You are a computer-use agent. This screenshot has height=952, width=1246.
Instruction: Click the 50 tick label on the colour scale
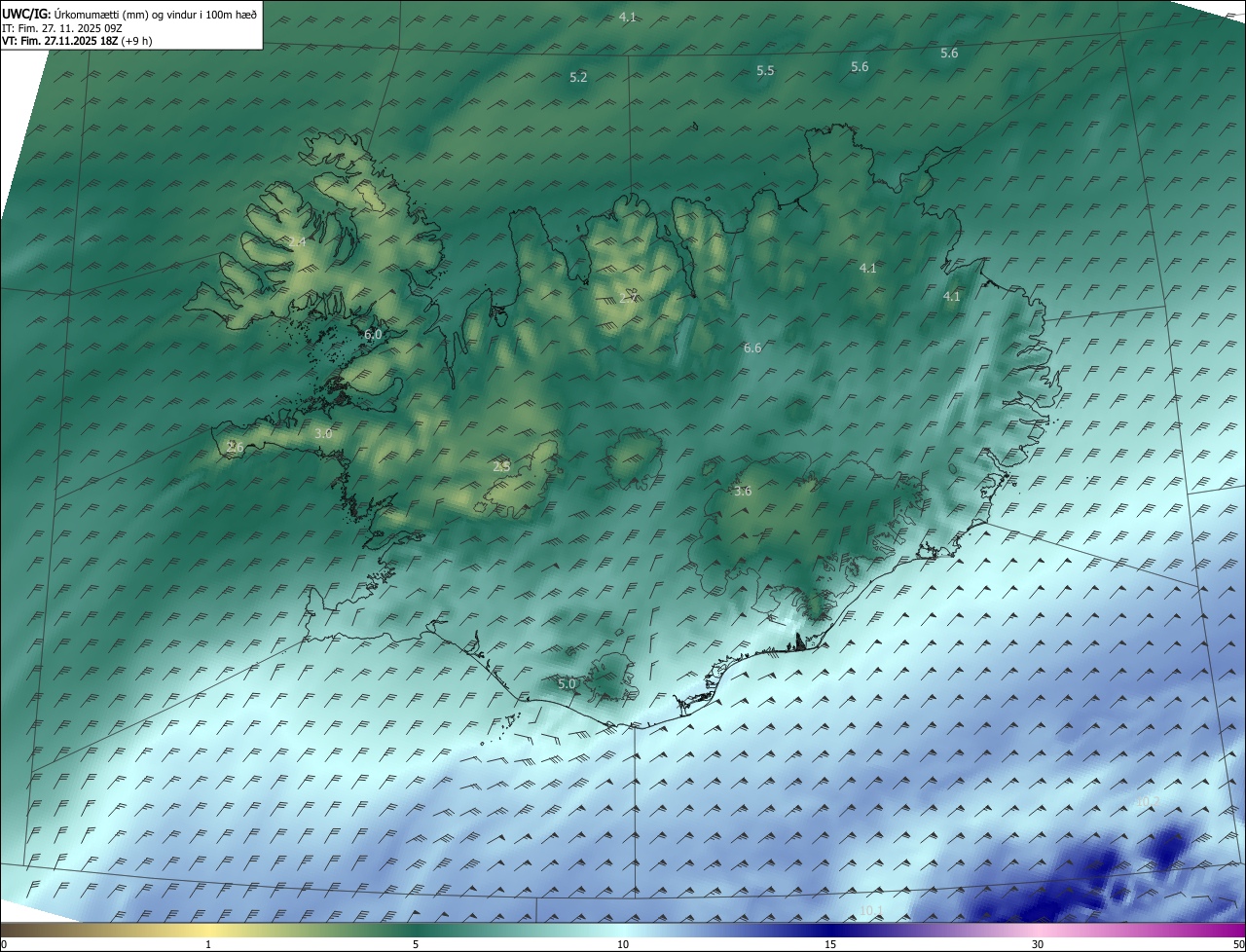point(1238,944)
